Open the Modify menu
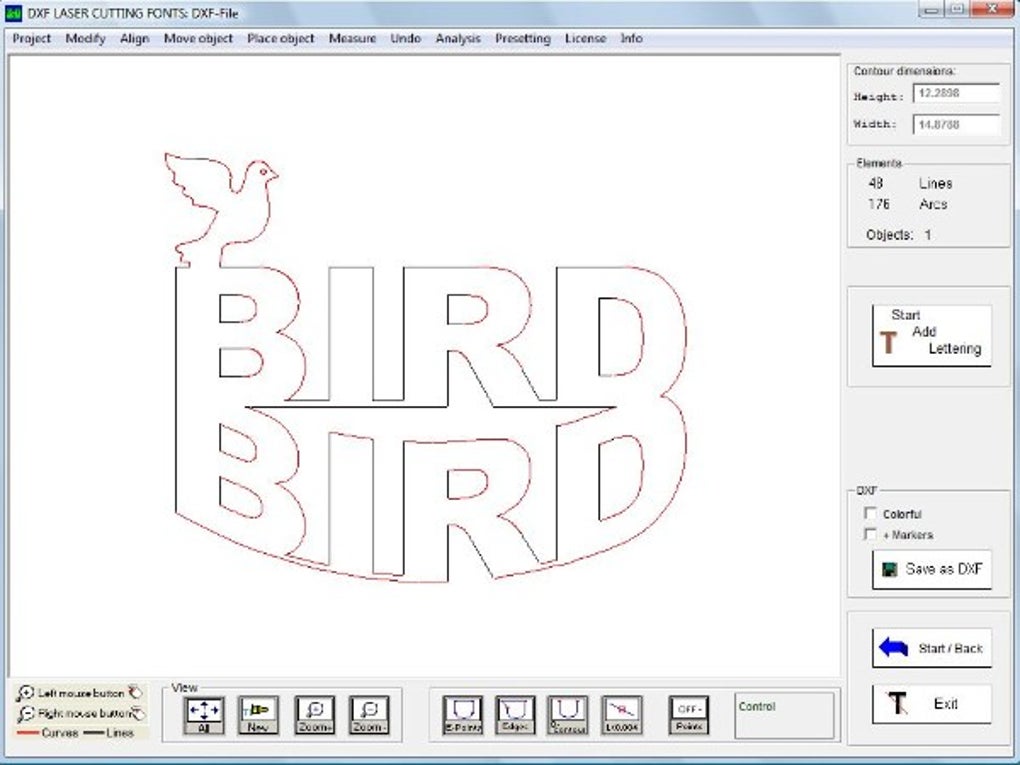The image size is (1020, 765). [x=85, y=38]
